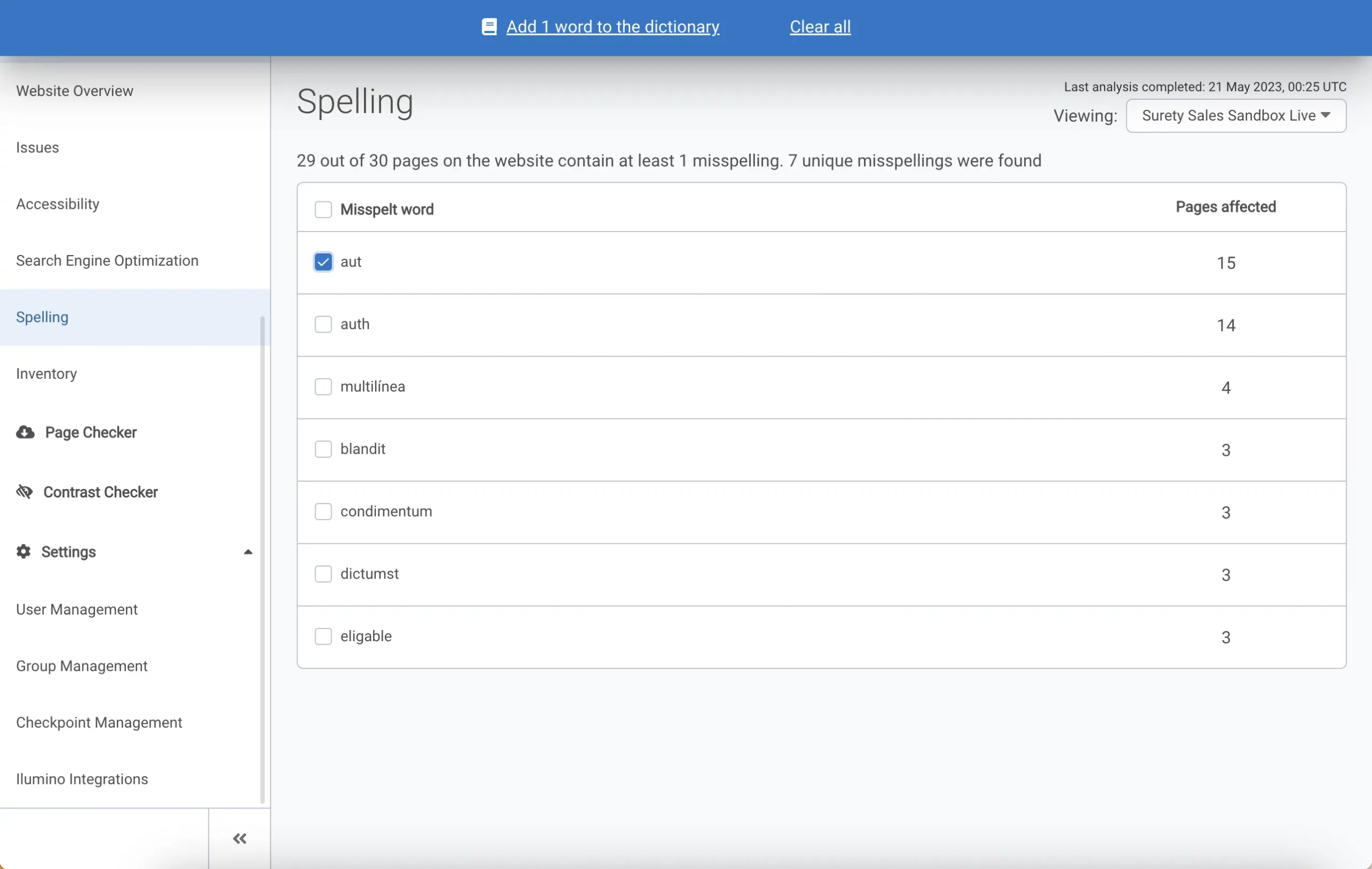The height and width of the screenshot is (869, 1372).
Task: Click the dictionary book icon in banner
Action: coord(489,27)
